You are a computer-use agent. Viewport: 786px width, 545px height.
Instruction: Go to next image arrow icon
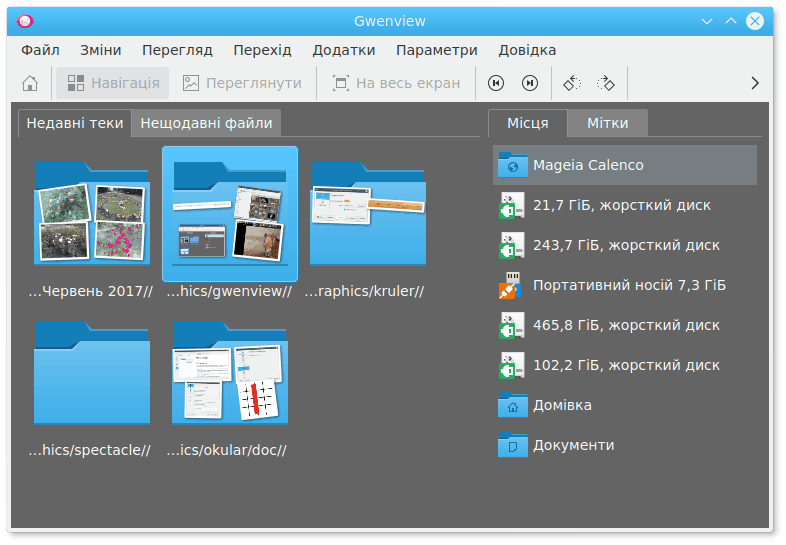coord(530,83)
